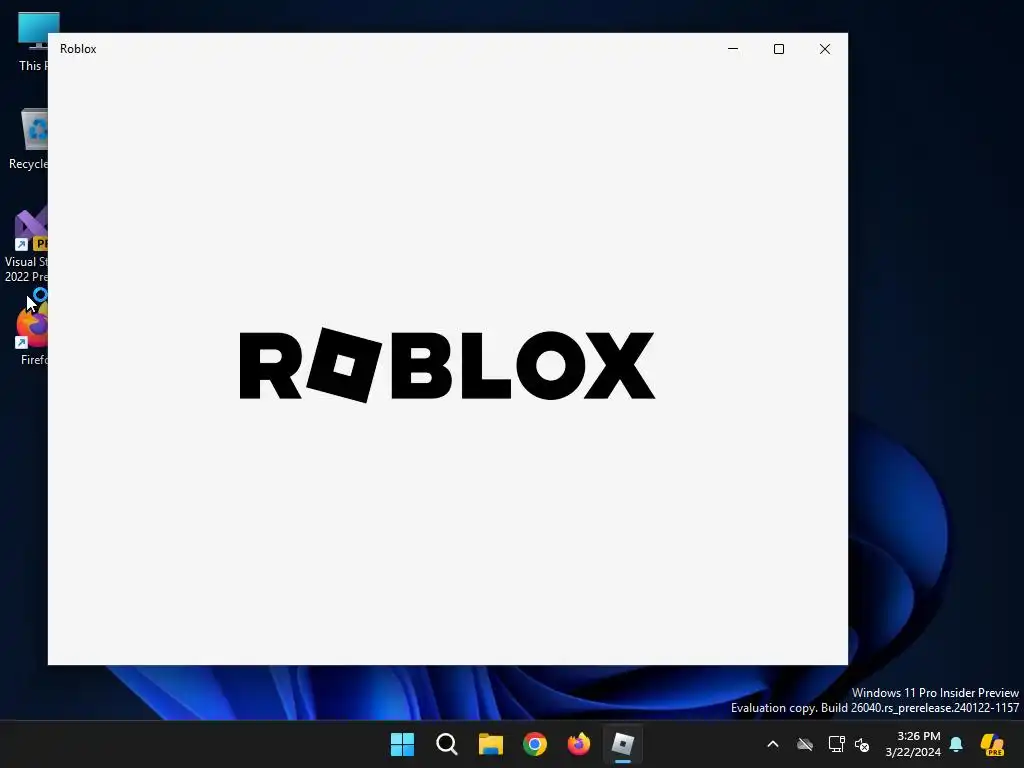Close the Roblox window
This screenshot has height=768, width=1024.
825,49
